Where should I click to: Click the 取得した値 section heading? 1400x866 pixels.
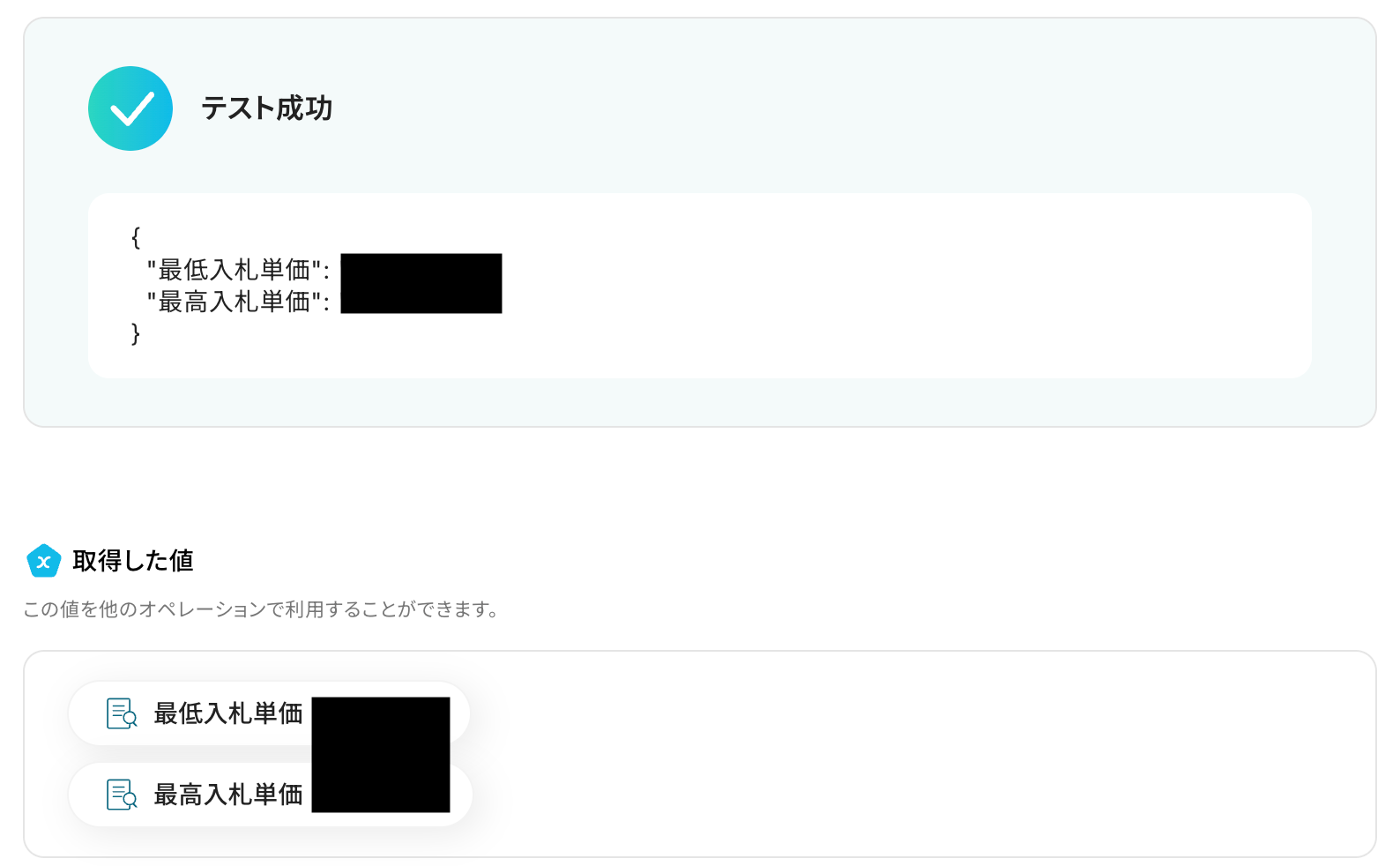pyautogui.click(x=133, y=561)
